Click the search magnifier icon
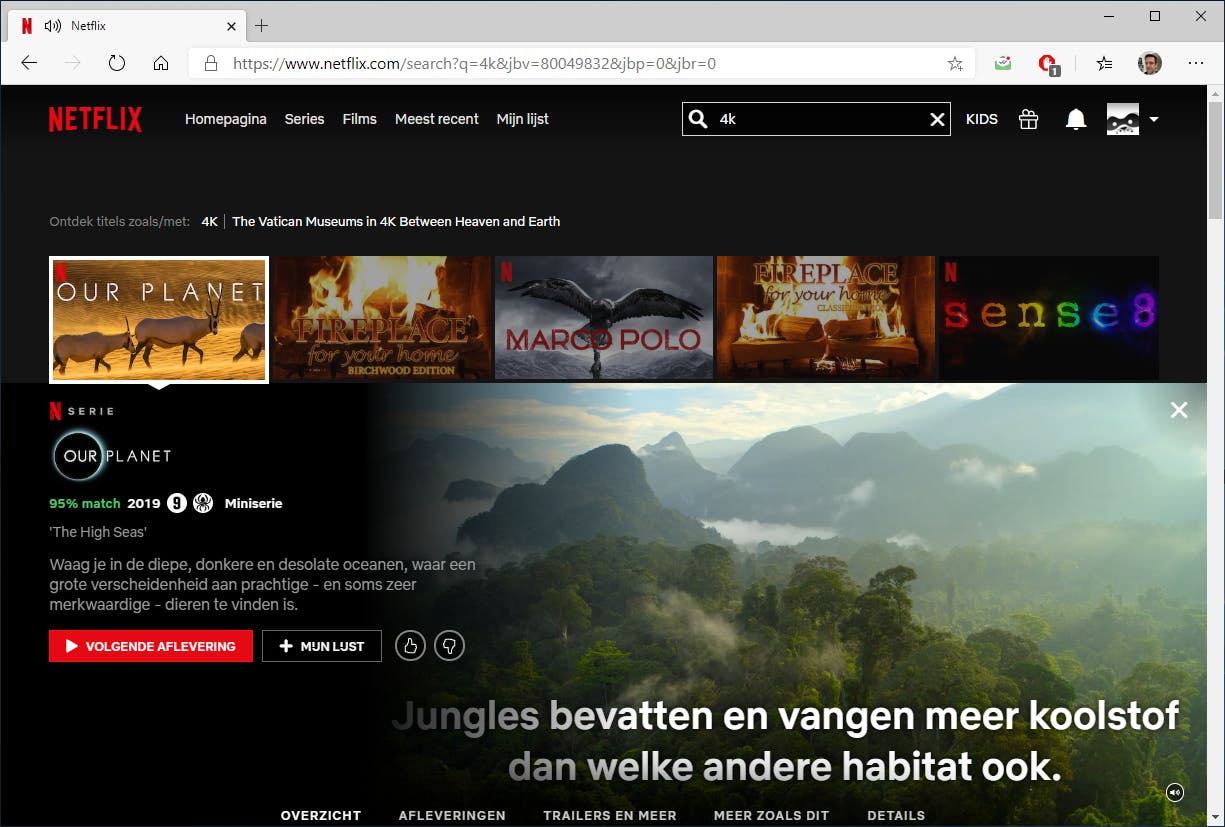 click(x=698, y=119)
